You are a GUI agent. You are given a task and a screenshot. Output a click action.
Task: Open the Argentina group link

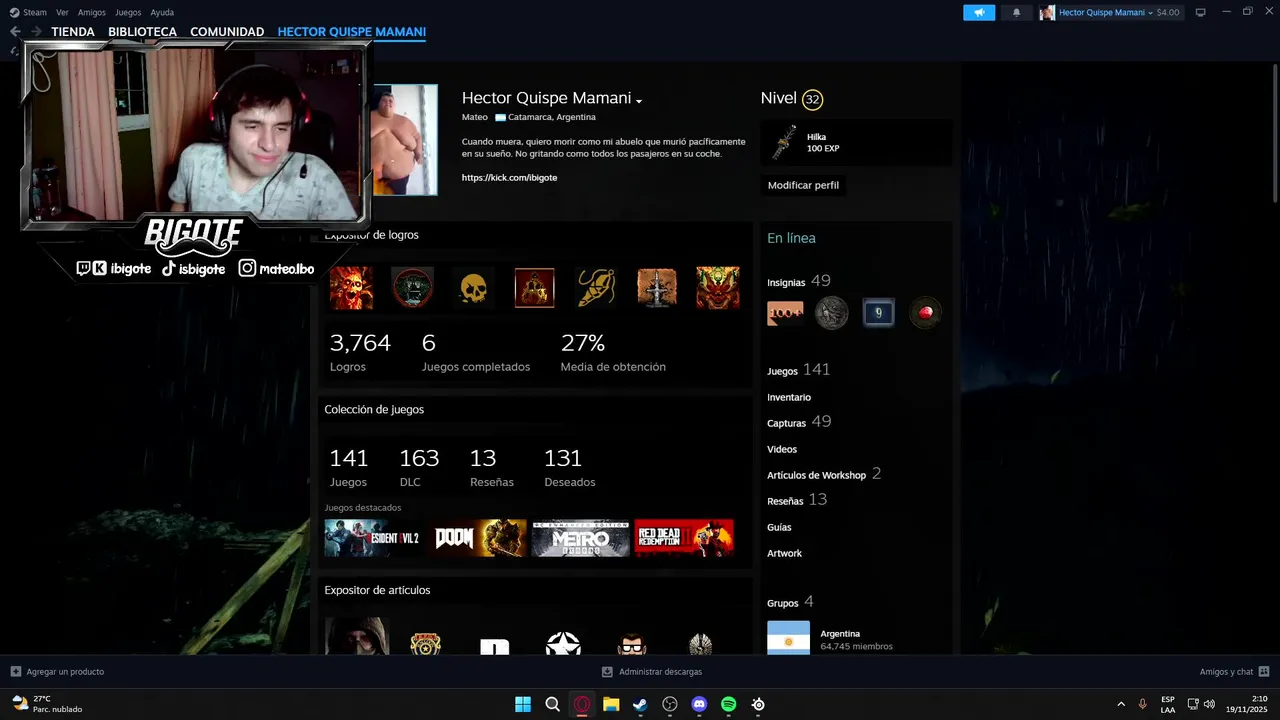click(840, 633)
